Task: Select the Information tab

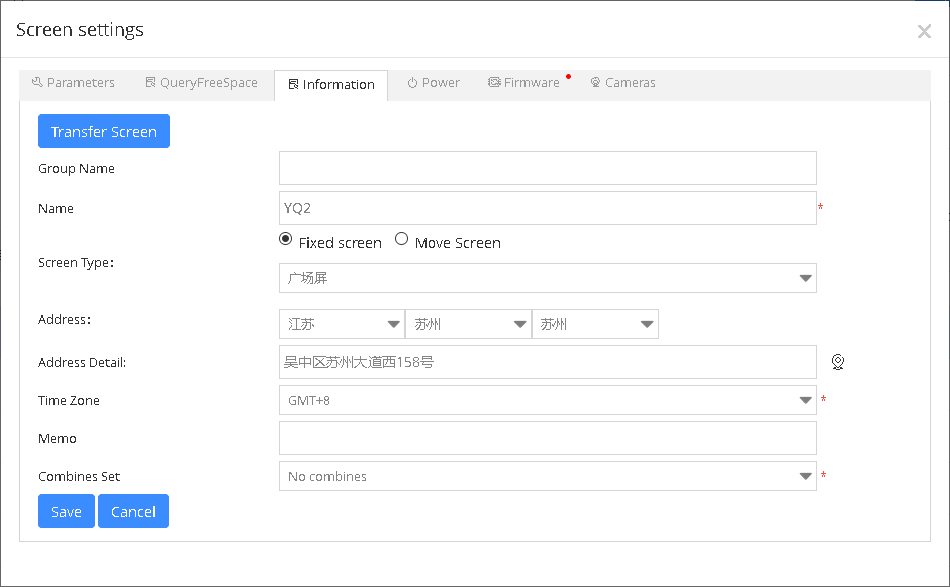Action: 331,85
